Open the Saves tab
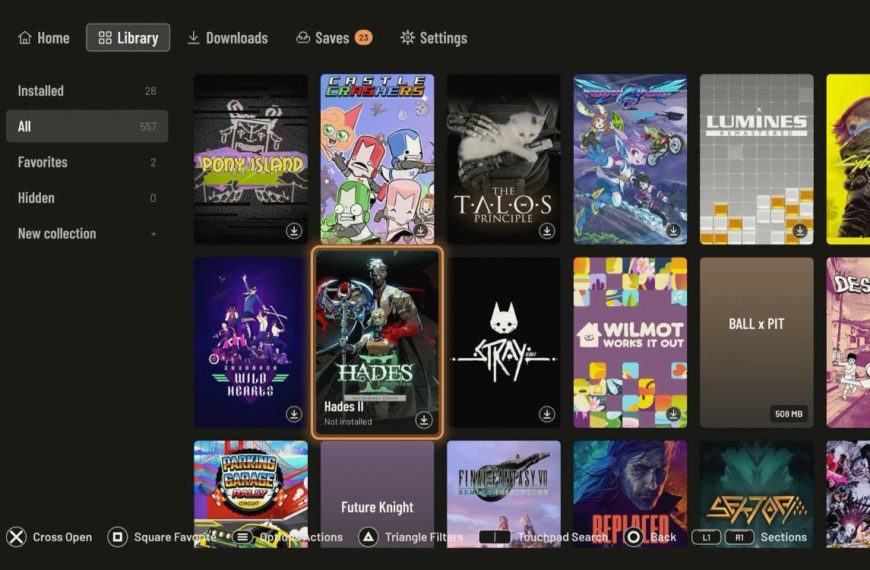This screenshot has height=570, width=870. pyautogui.click(x=334, y=38)
